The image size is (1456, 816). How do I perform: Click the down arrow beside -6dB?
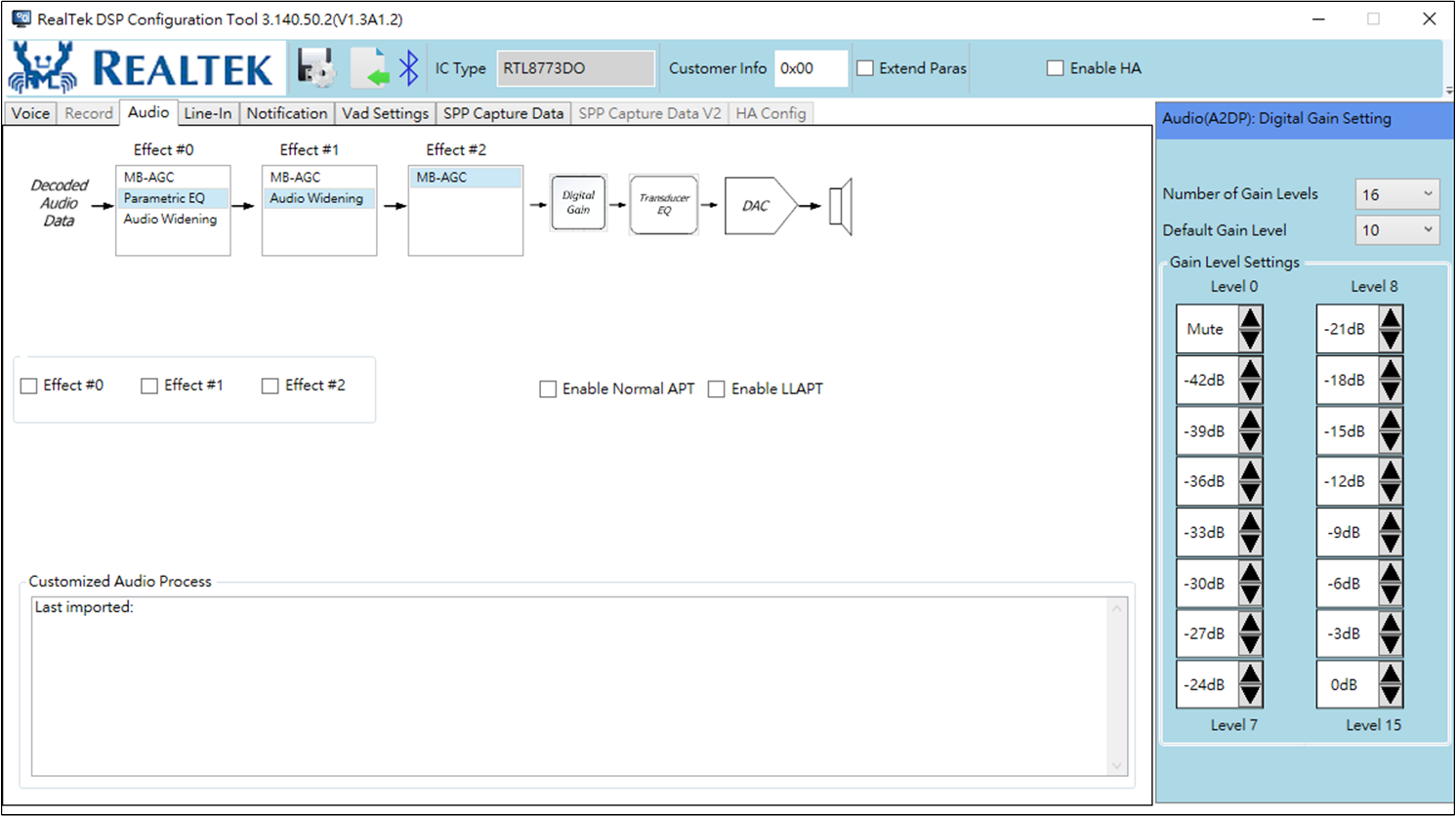(1391, 594)
